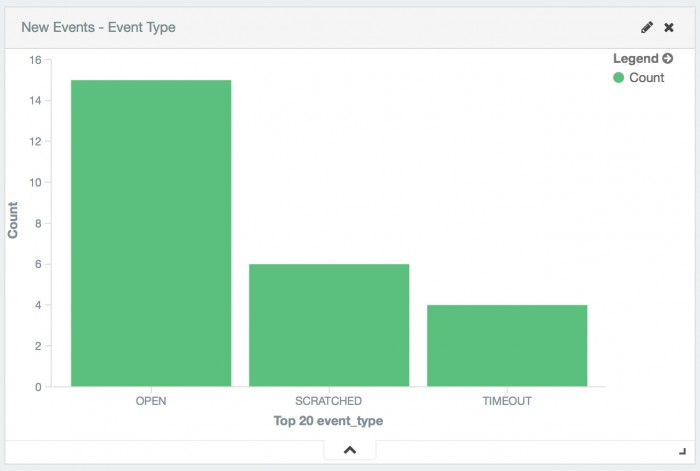Click the vertical Count y-axis title
Screen dimensions: 700x471
point(13,220)
